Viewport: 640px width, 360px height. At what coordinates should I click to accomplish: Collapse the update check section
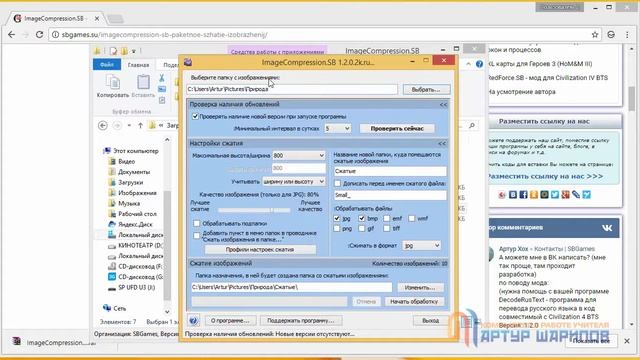(443, 105)
